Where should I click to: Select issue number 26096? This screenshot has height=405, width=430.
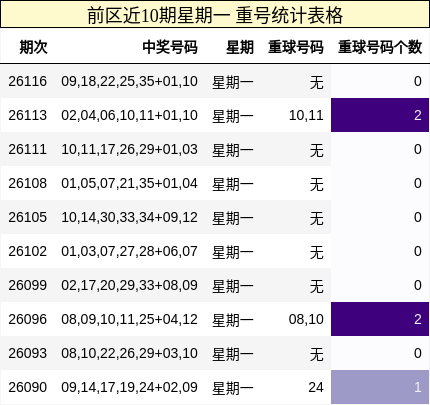[x=27, y=319]
